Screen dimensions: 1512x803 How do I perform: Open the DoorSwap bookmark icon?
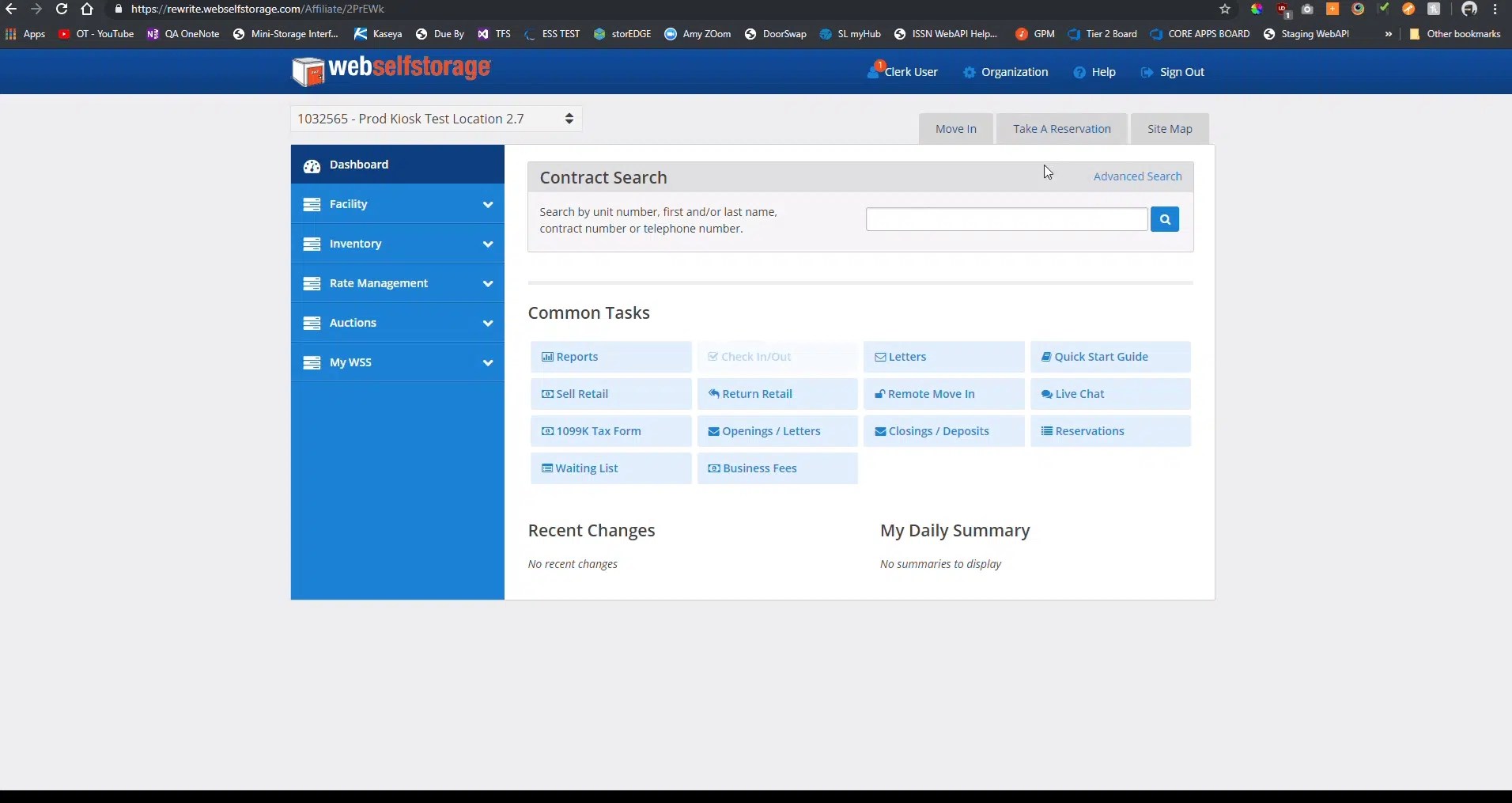(x=749, y=34)
